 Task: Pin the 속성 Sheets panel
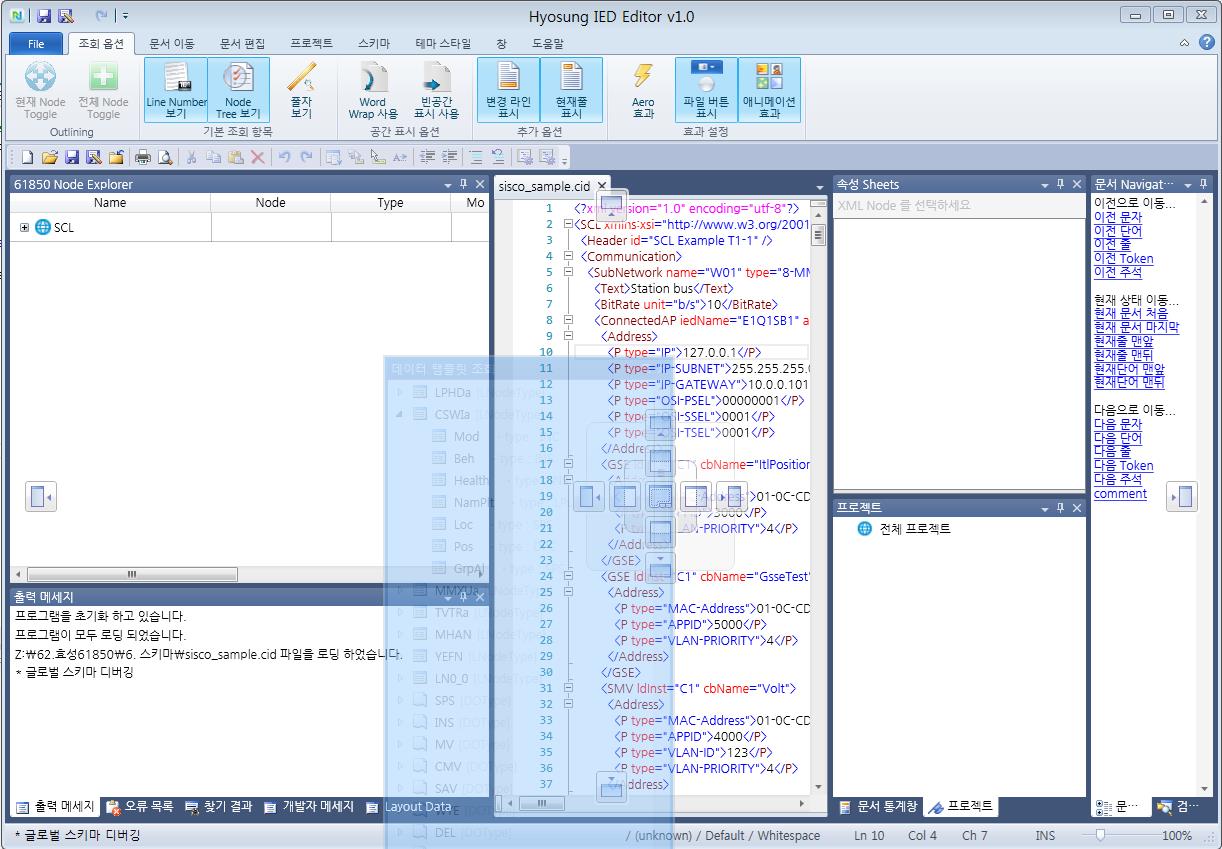tap(1060, 185)
